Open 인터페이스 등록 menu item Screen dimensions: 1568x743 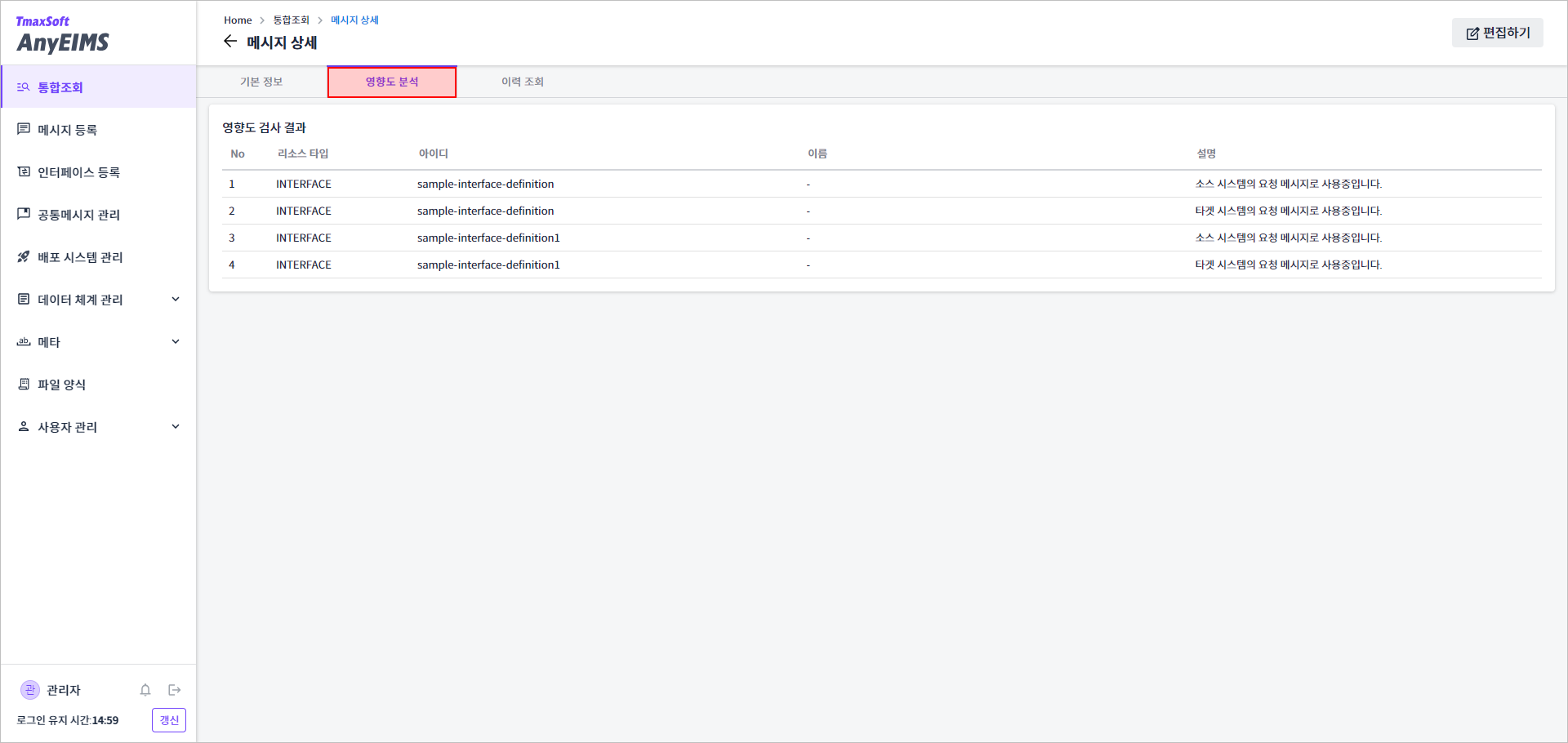click(x=99, y=171)
